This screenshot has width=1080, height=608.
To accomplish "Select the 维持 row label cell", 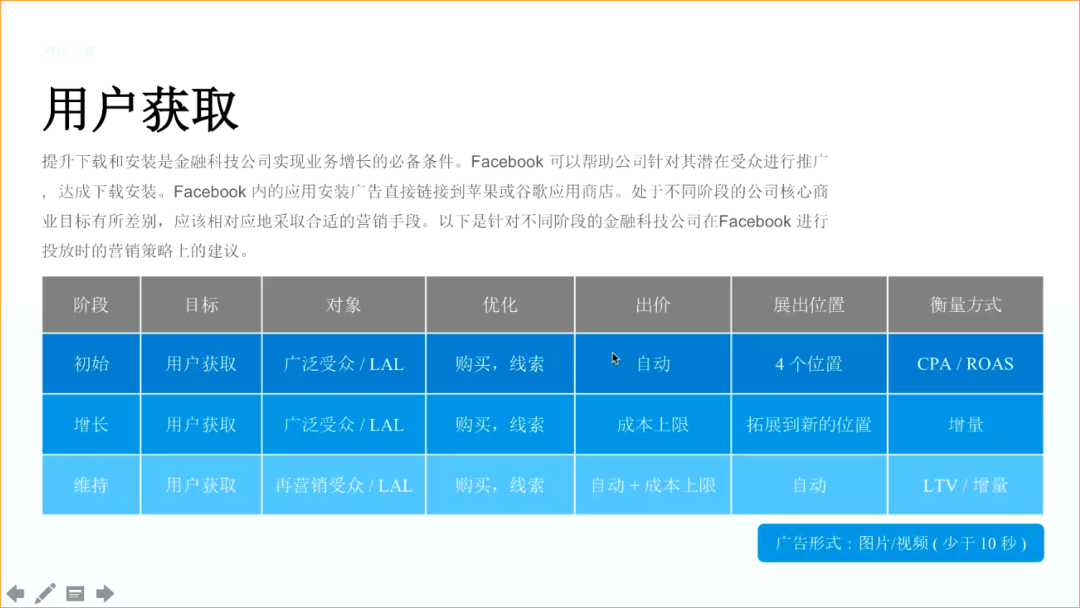I will (90, 484).
